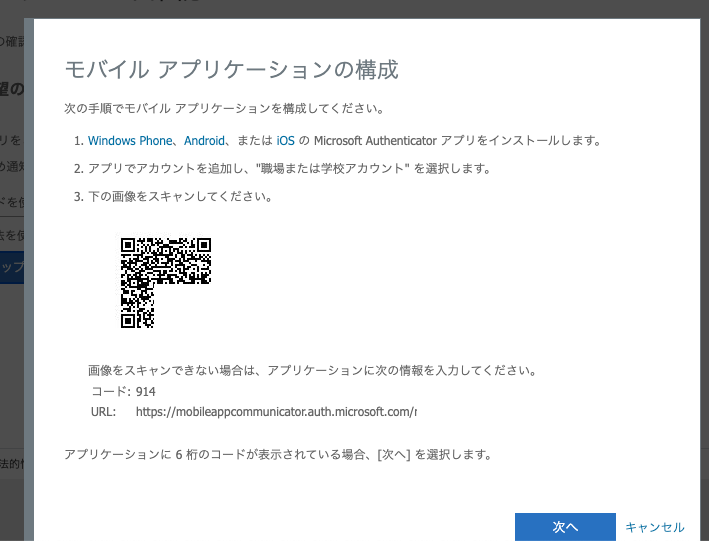Click the 次の手順でモバイル intro sentence
The width and height of the screenshot is (709, 541).
(224, 109)
